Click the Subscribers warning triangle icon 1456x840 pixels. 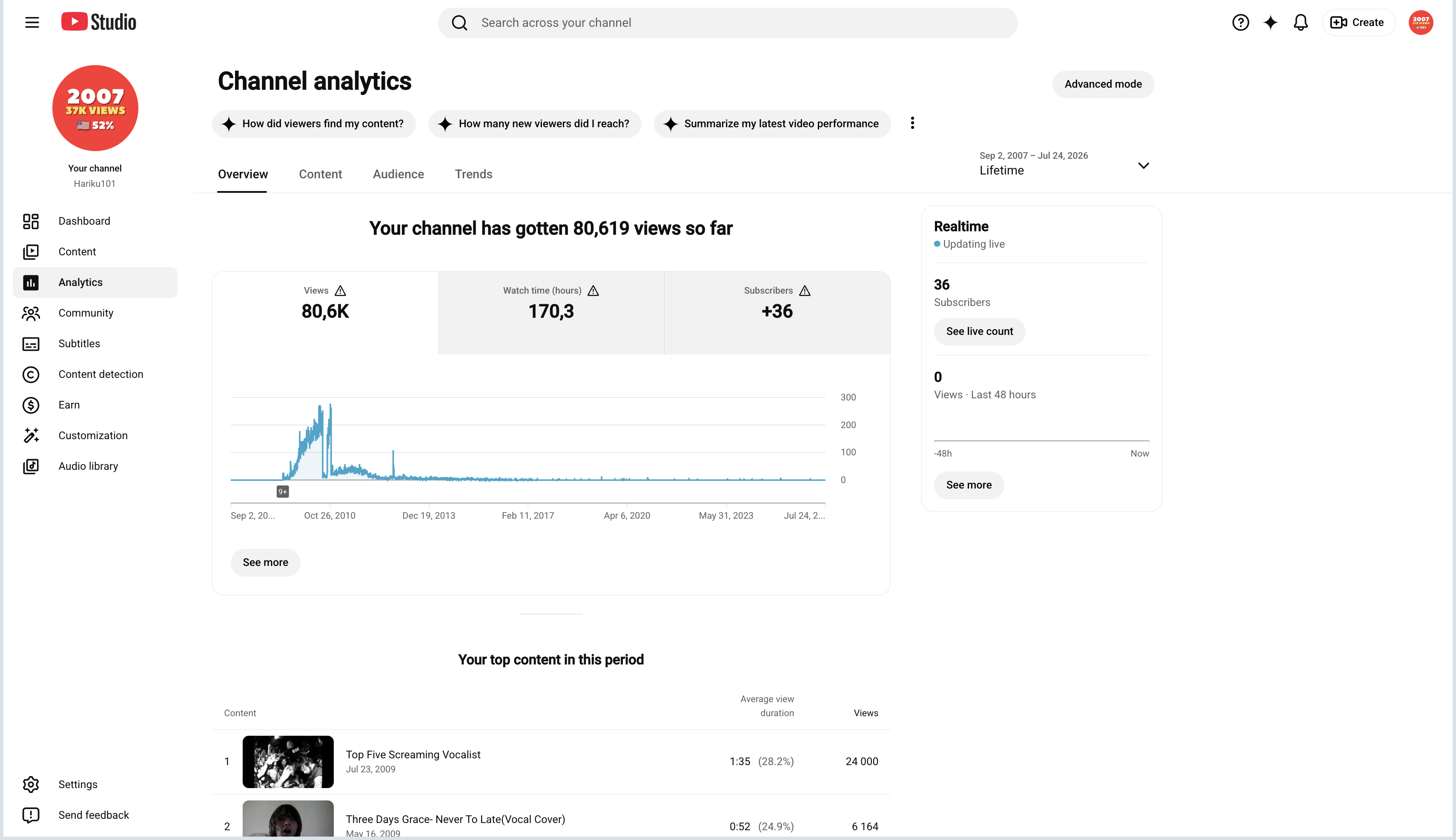click(805, 290)
